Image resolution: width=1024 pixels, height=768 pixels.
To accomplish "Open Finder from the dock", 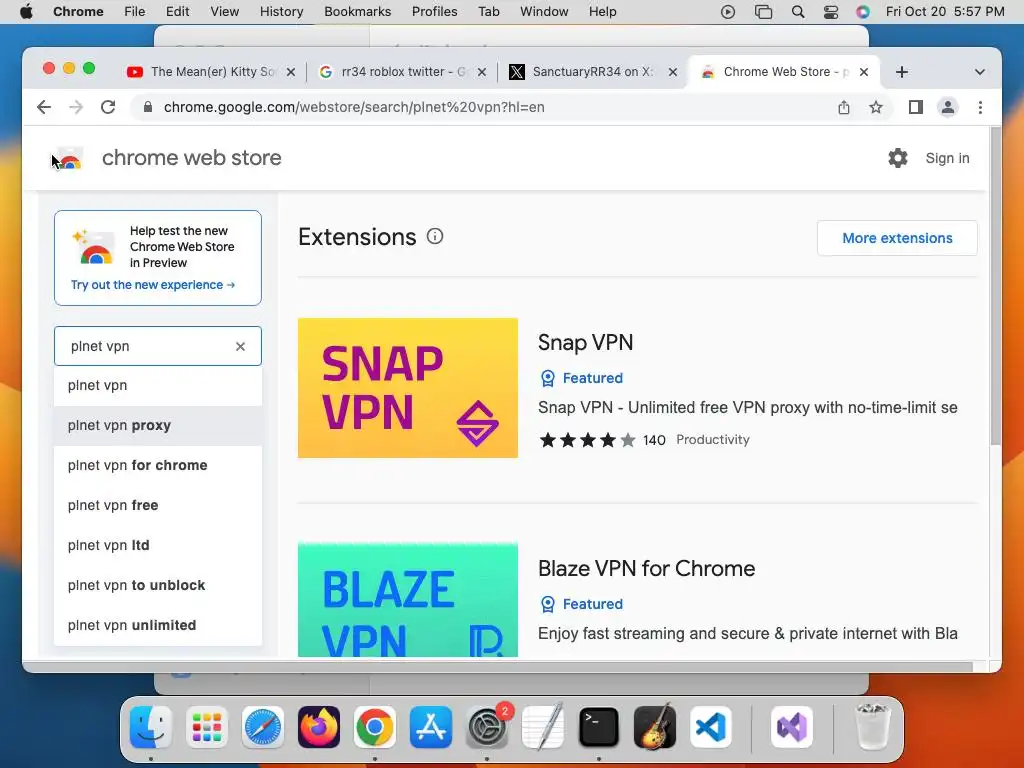I will [151, 727].
